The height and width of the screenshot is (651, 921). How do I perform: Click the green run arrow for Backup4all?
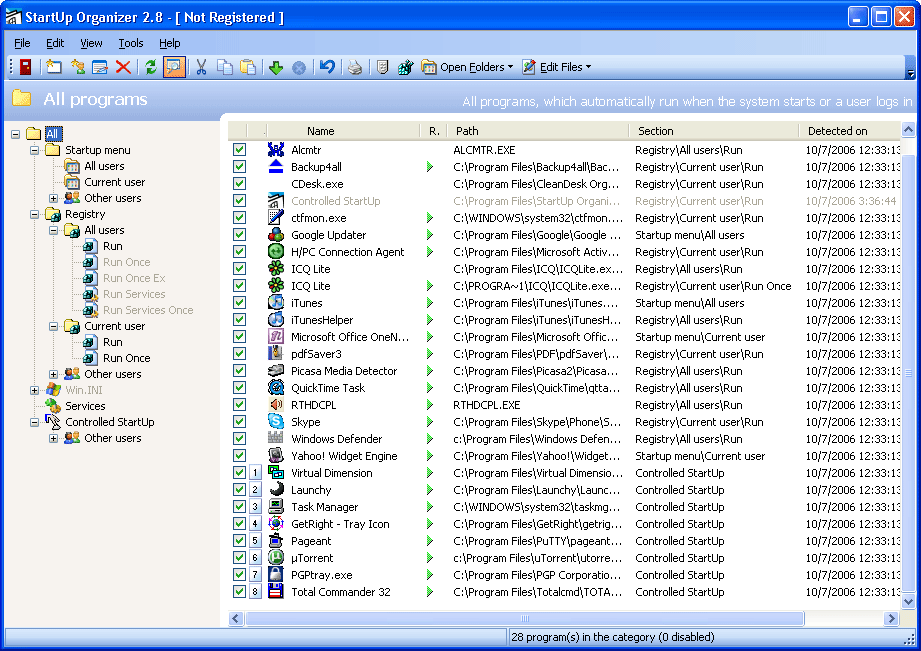(430, 167)
